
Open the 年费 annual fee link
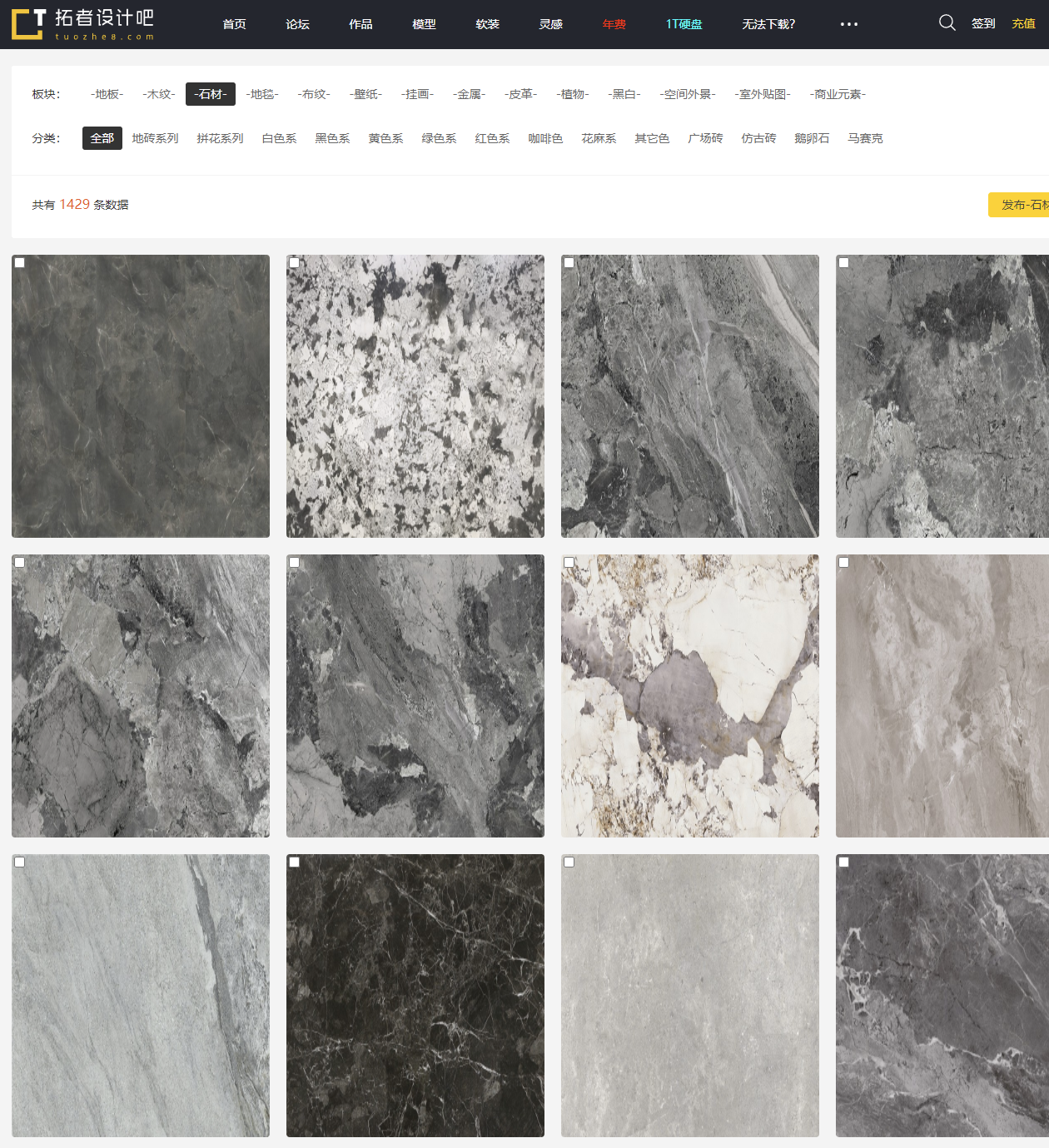[614, 24]
